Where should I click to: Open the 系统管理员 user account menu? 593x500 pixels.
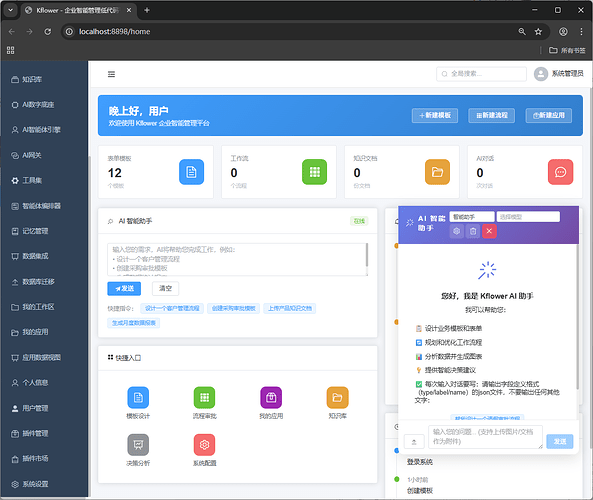(x=559, y=74)
